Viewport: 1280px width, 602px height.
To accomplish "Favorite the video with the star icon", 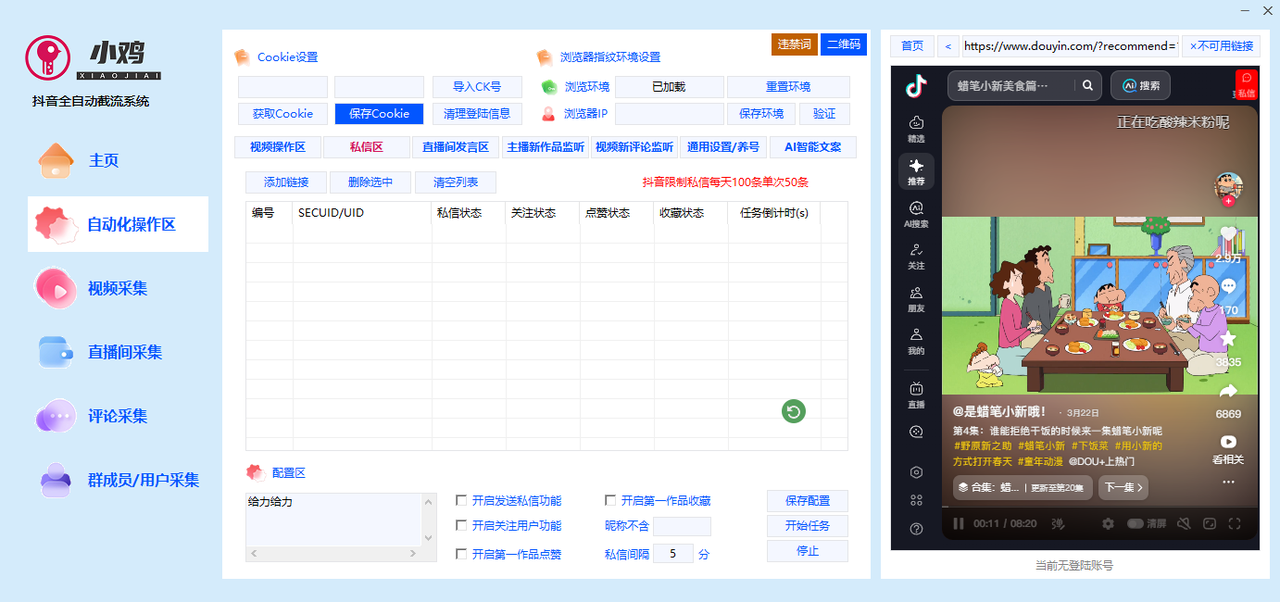I will pyautogui.click(x=1228, y=339).
